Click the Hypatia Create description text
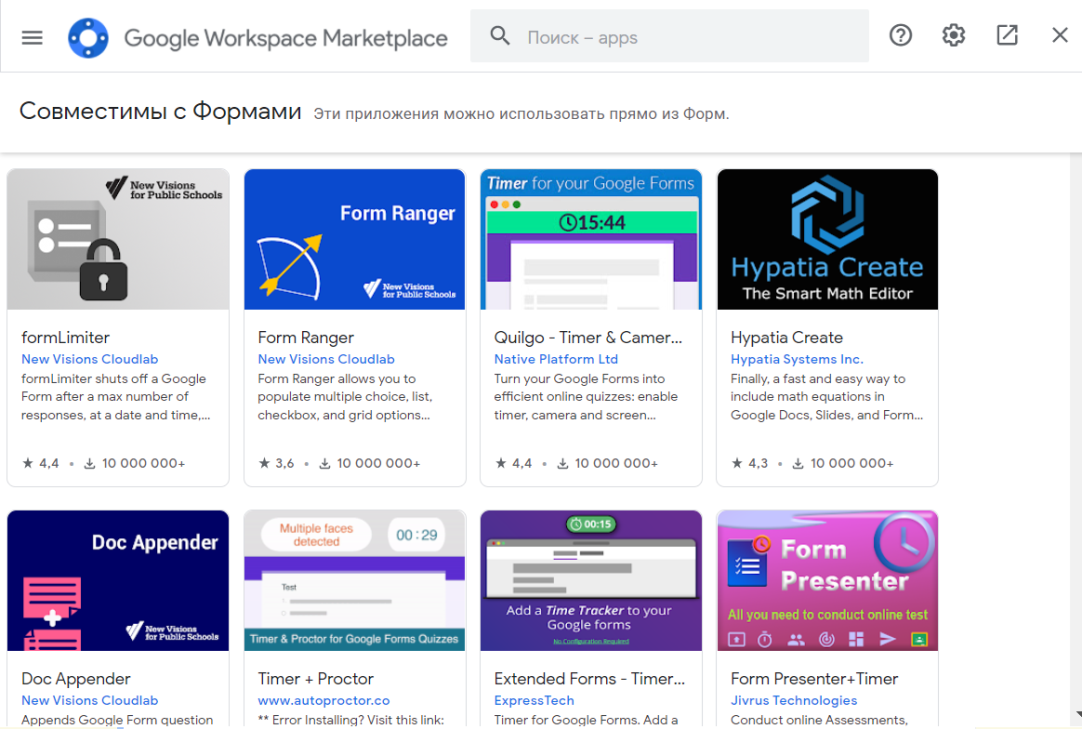1082x729 pixels. (827, 397)
